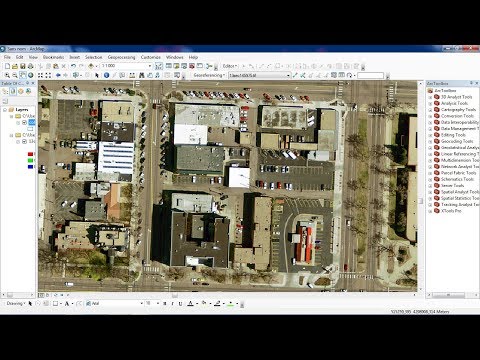
Task: Click the Editor toolbar button
Action: pyautogui.click(x=230, y=66)
